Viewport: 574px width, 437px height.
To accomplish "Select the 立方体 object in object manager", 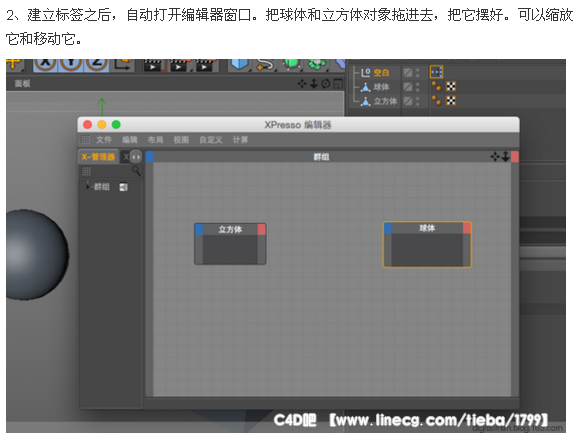I will pyautogui.click(x=385, y=101).
